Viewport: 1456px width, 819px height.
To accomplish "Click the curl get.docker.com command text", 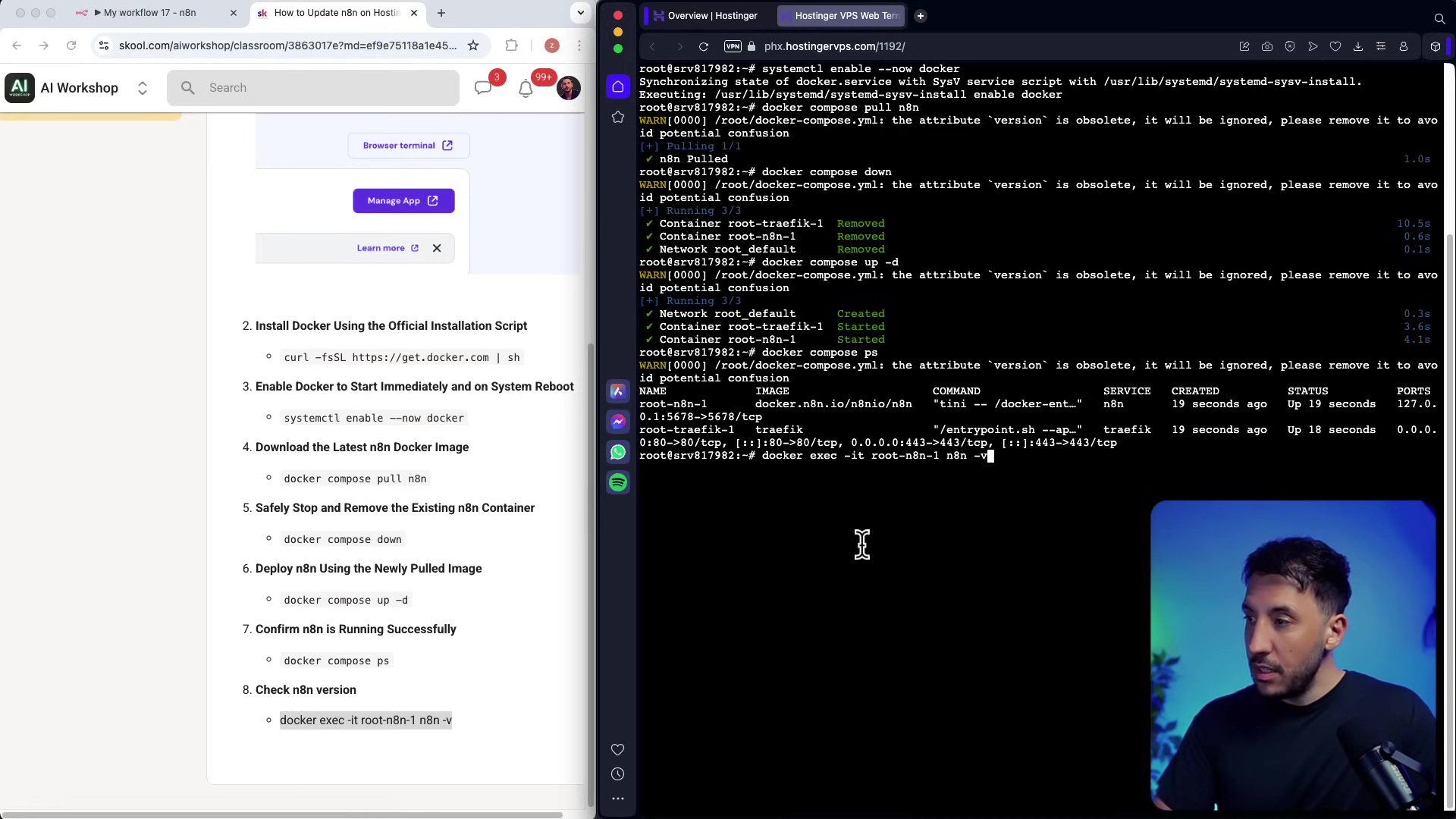I will pyautogui.click(x=402, y=357).
